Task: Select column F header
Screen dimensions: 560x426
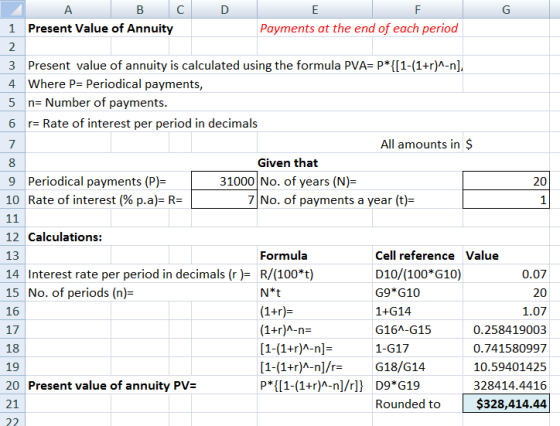Action: [x=418, y=9]
